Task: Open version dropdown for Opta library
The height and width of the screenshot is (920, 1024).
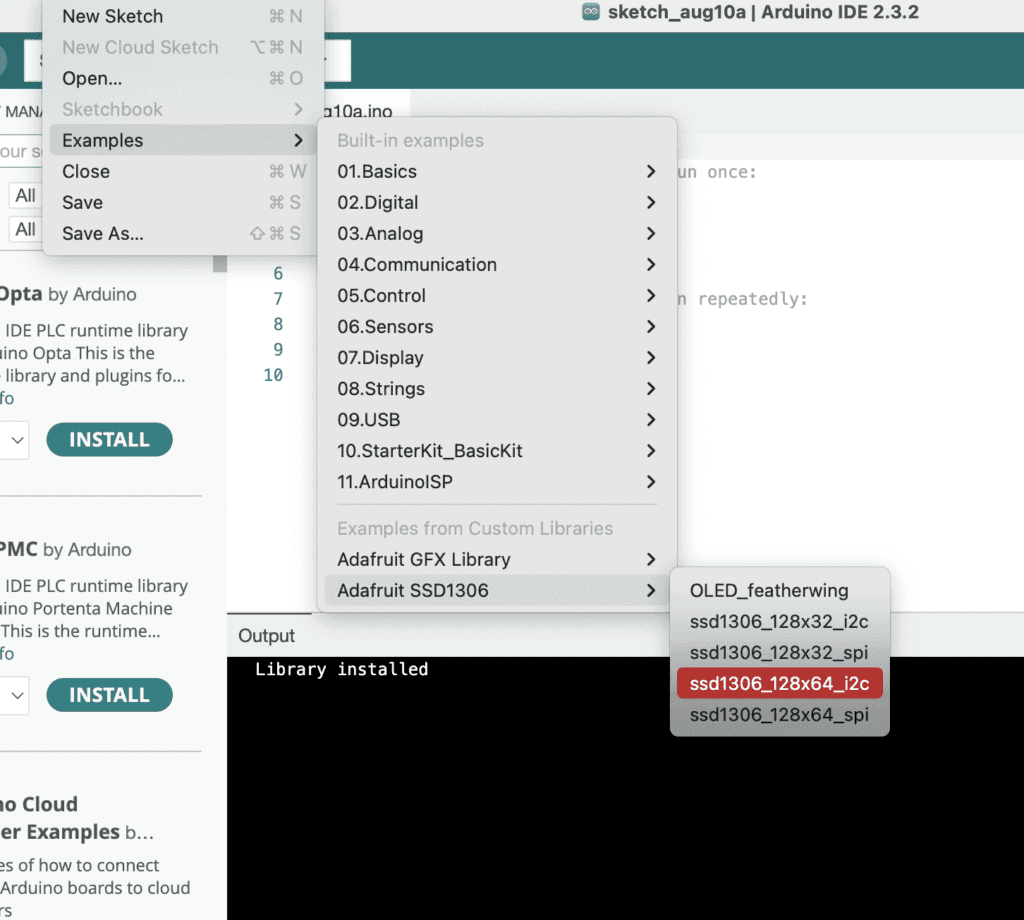Action: click(x=14, y=440)
